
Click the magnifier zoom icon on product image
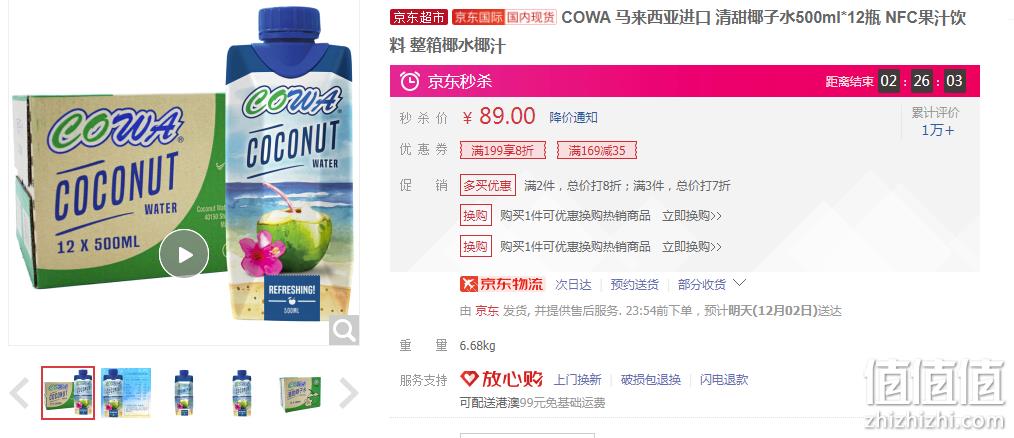[344, 331]
